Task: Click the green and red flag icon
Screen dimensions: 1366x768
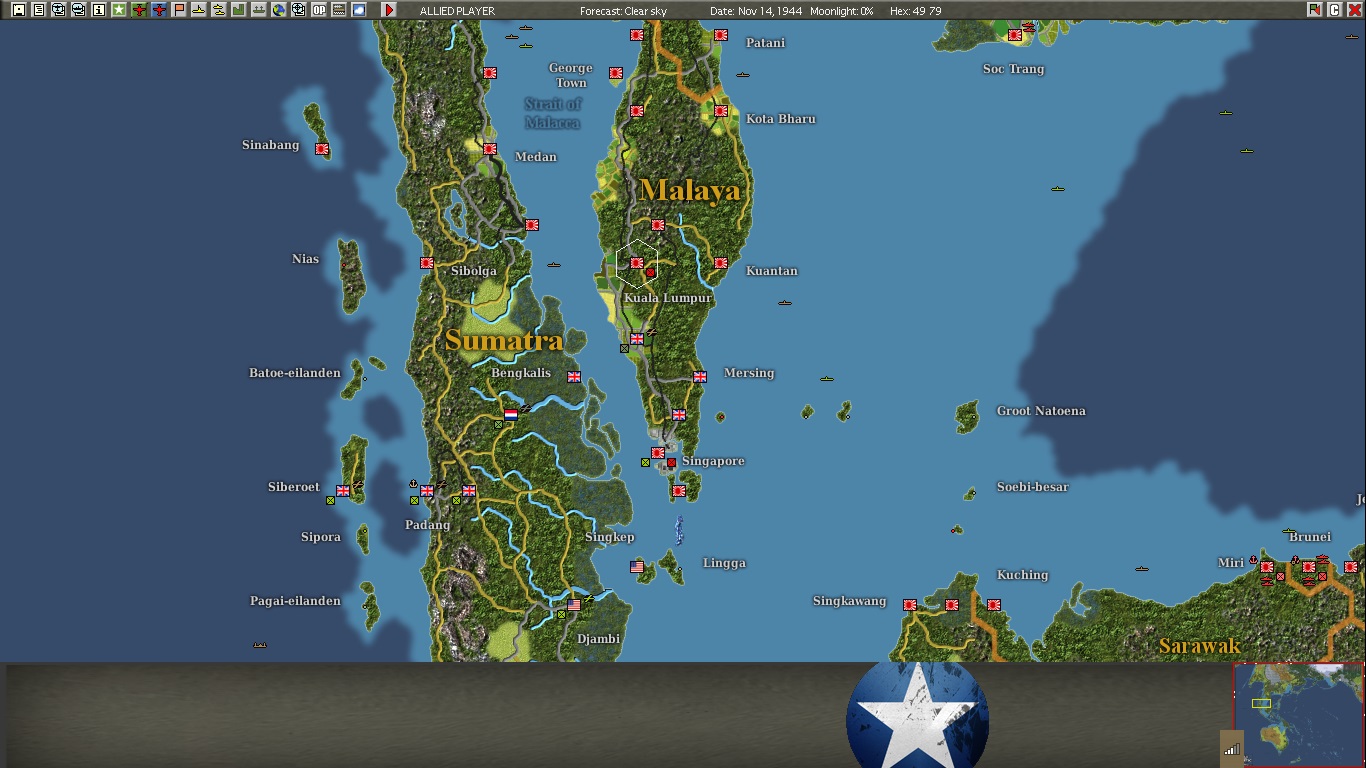Action: pos(1314,10)
